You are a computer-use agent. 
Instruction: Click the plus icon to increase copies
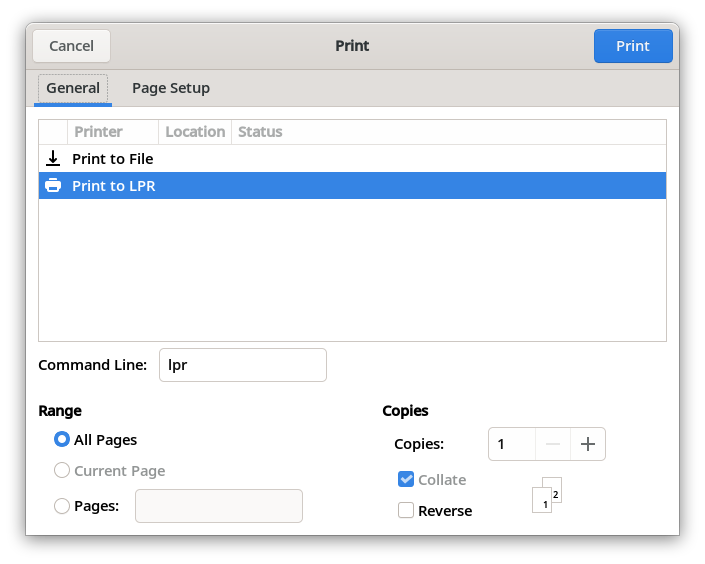[588, 444]
